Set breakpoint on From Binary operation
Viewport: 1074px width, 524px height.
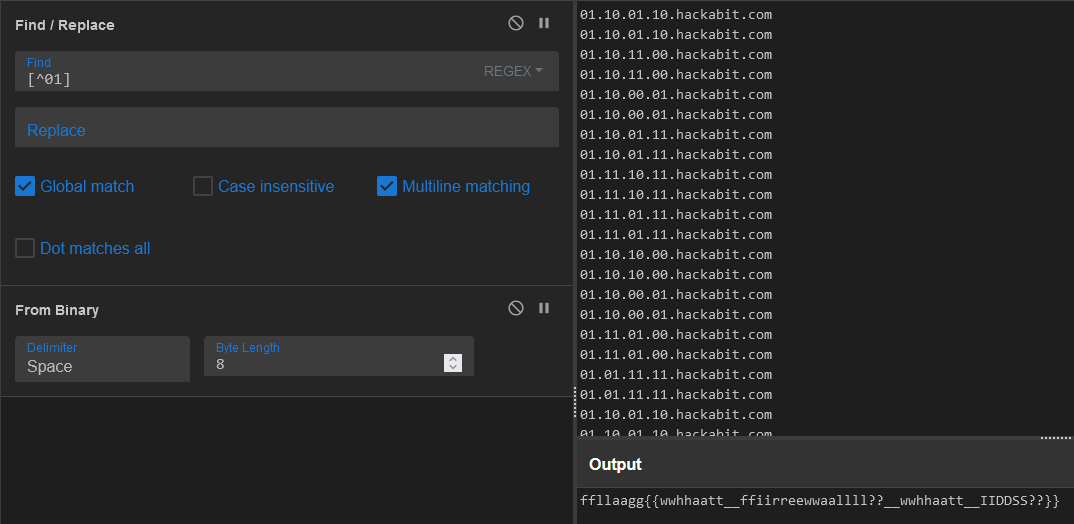[x=544, y=308]
